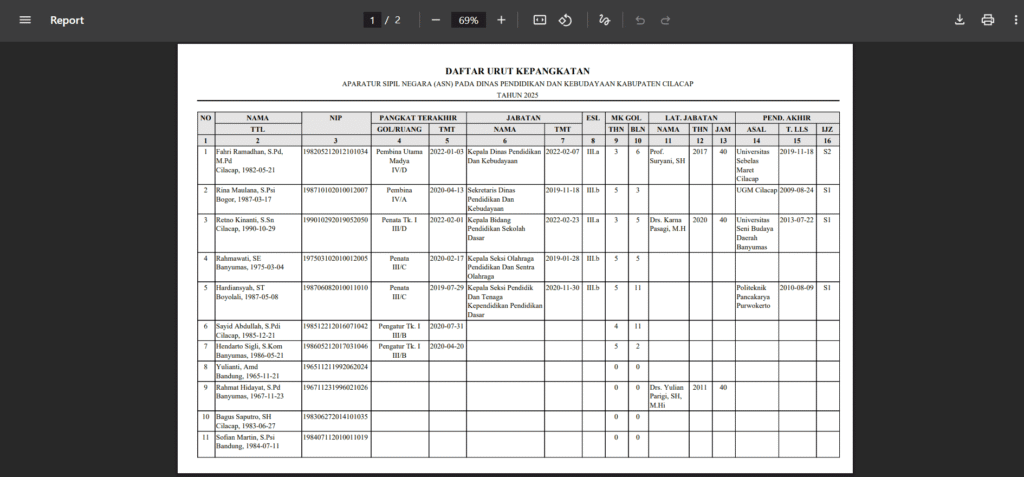This screenshot has height=477, width=1024.
Task: Open the more actions three-dot menu
Action: point(1013,20)
